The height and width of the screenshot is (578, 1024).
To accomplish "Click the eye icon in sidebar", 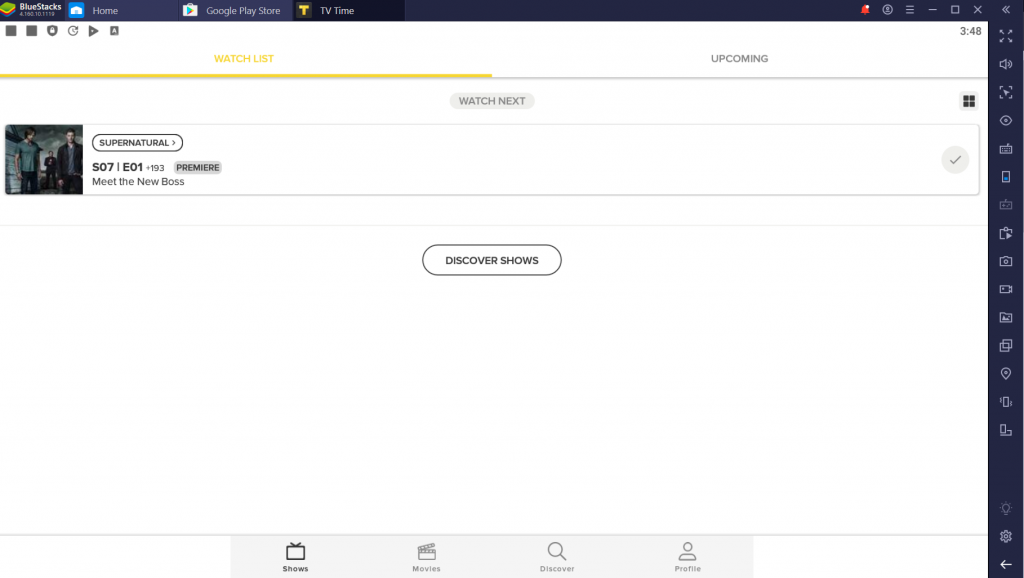I will 1006,121.
